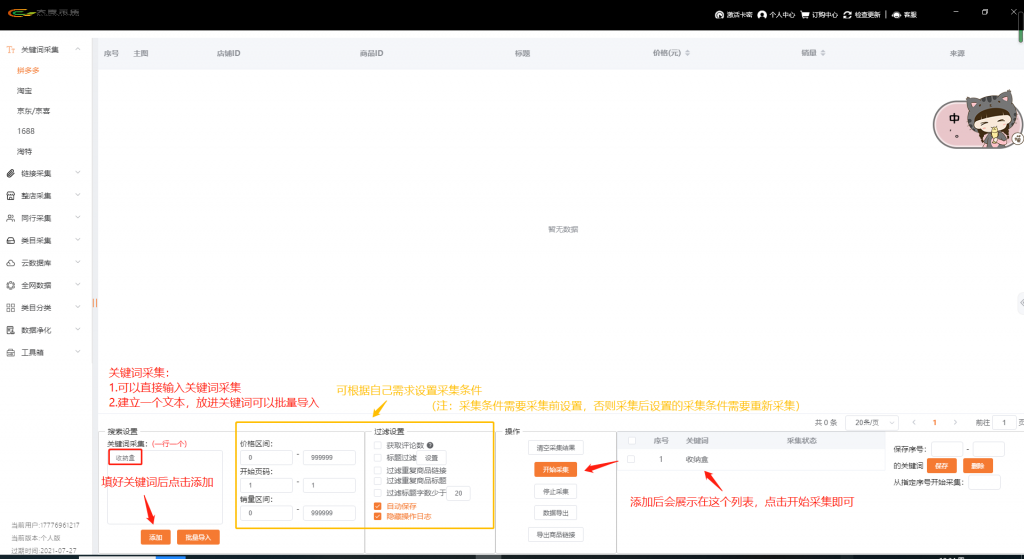Click the 类目采集 inbox icon
The image size is (1024, 559).
pos(10,240)
